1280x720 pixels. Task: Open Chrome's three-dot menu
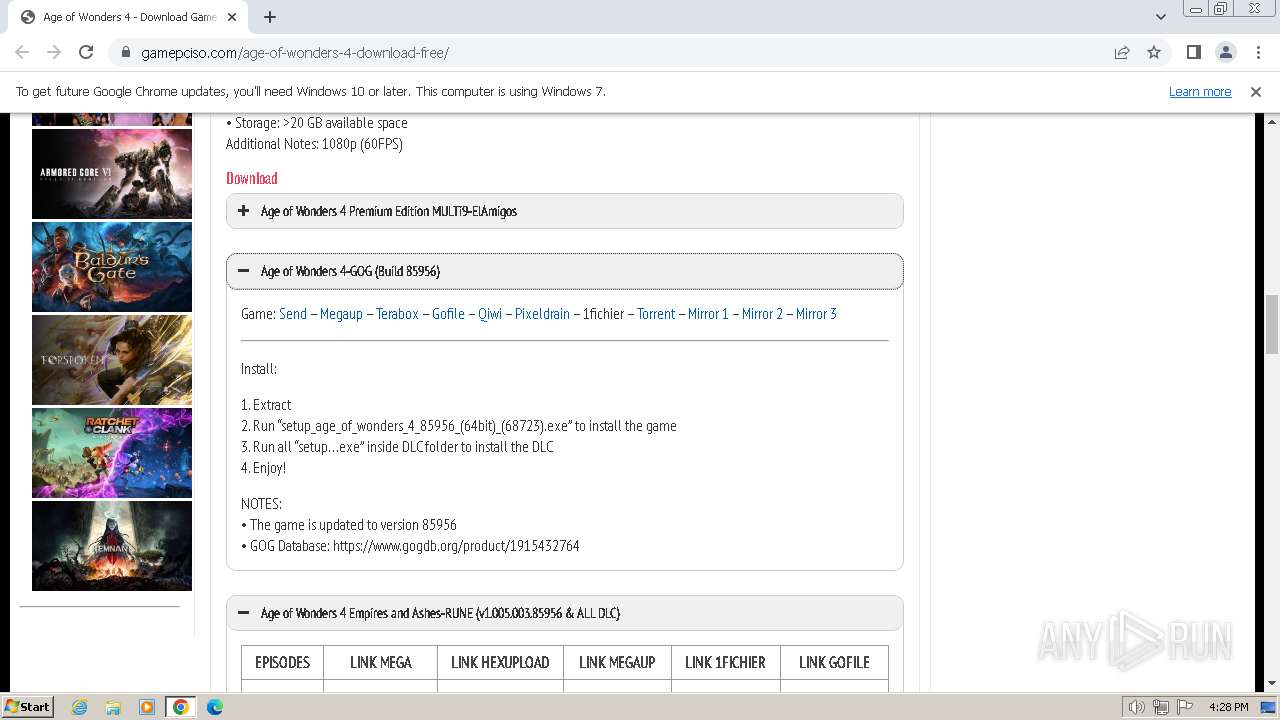(x=1257, y=52)
